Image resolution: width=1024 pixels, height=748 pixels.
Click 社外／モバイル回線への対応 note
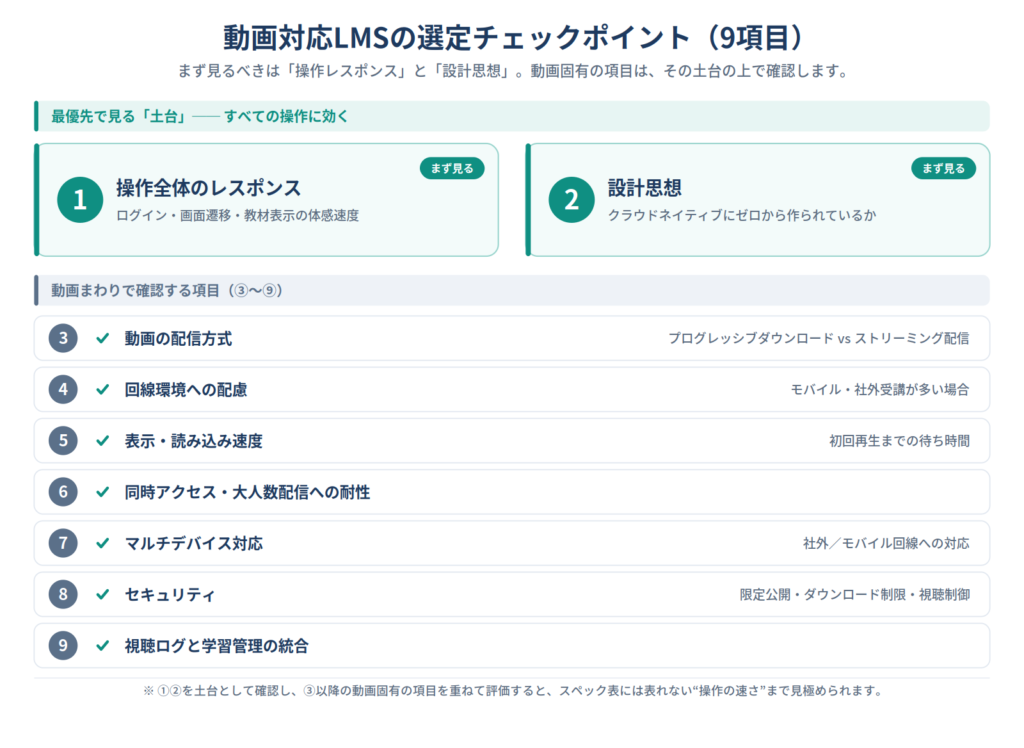click(887, 544)
